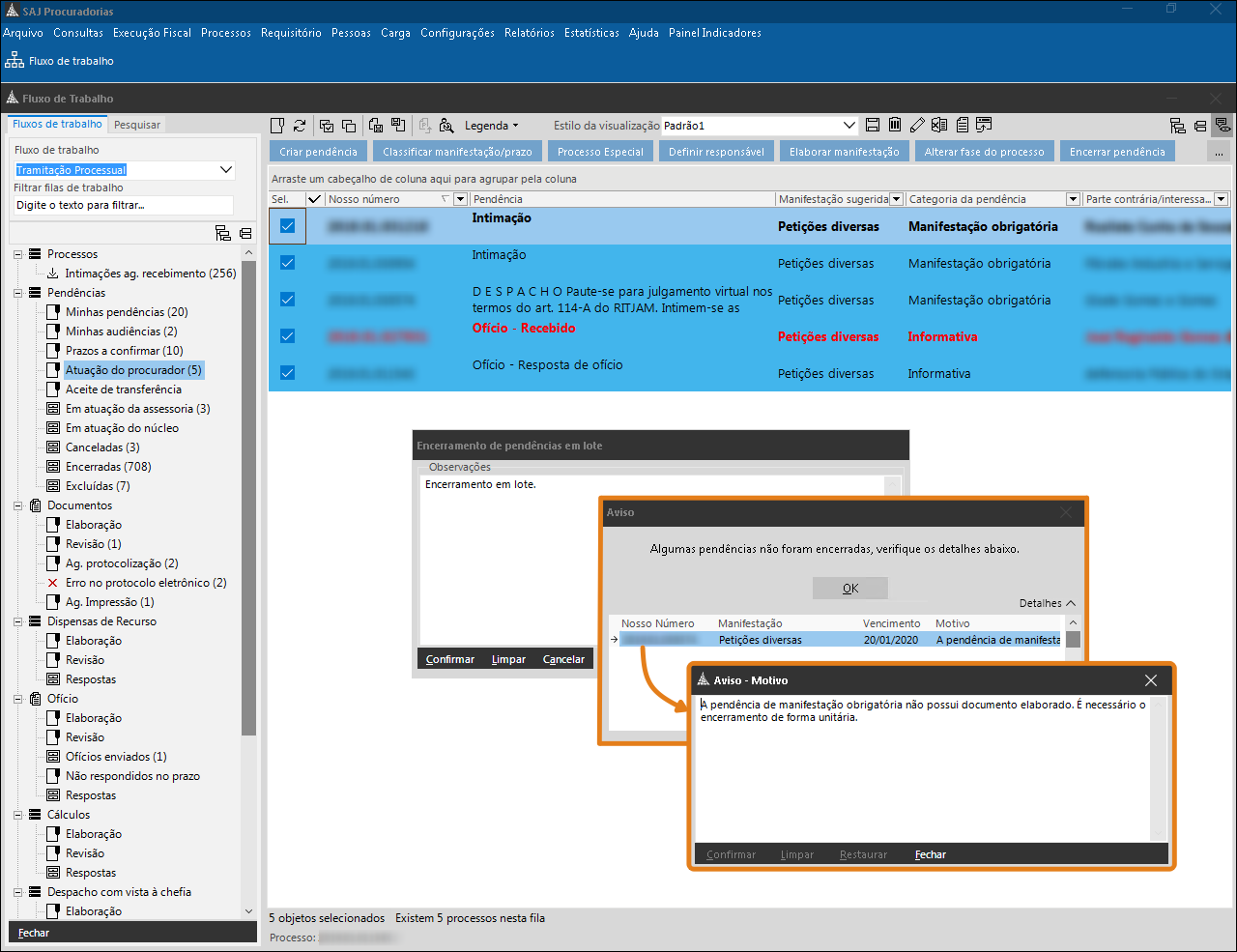This screenshot has height=952, width=1237.
Task: Click the trash can icon in the toolbar
Action: pos(895,125)
